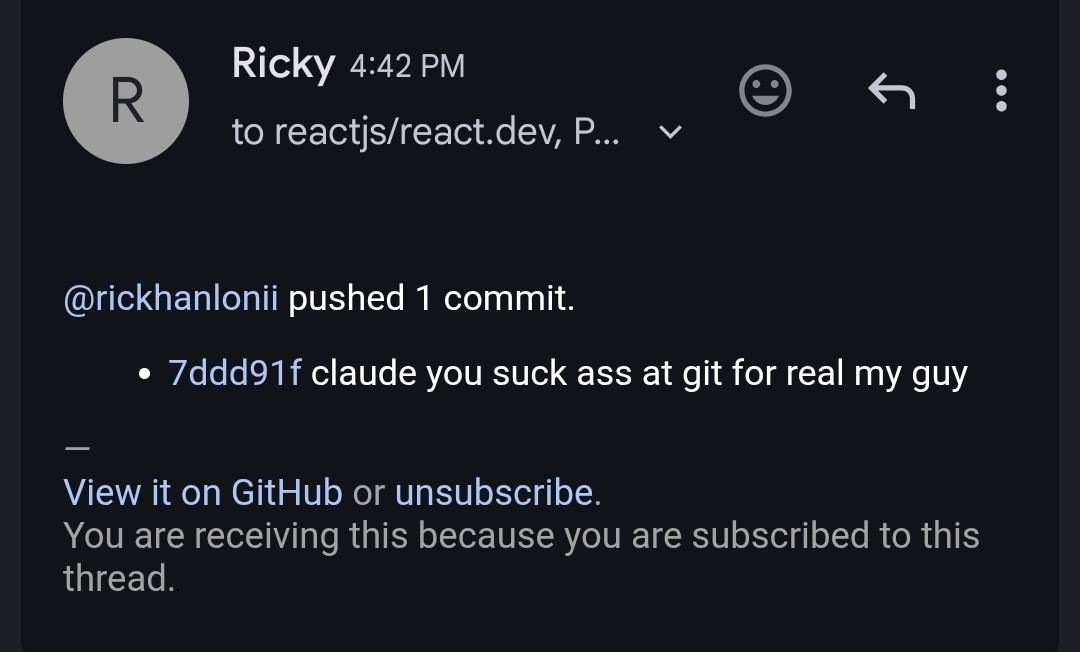Viewport: 1080px width, 652px height.
Task: Click the commit message starting with "claude you"
Action: 639,373
